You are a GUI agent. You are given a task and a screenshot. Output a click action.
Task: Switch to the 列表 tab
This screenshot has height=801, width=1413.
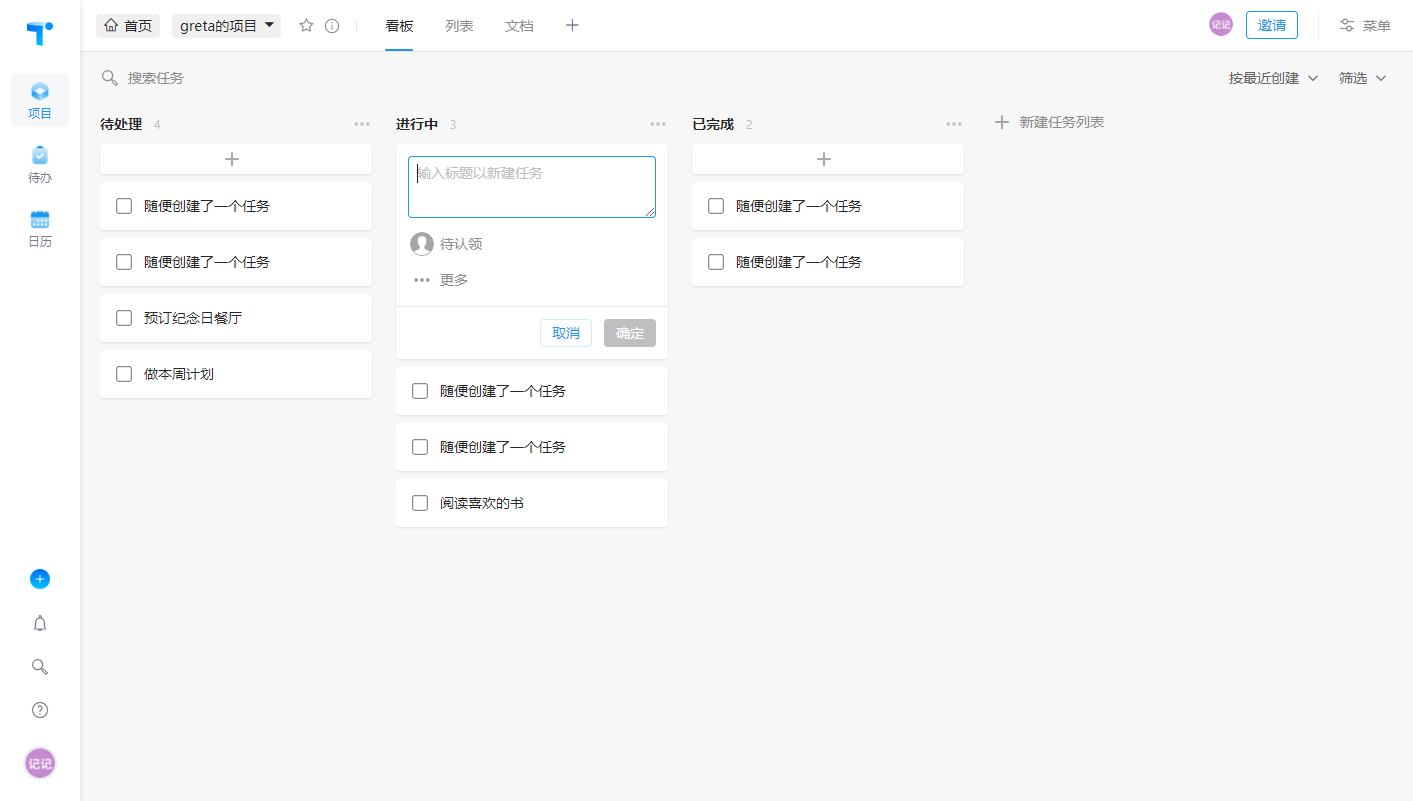(459, 26)
